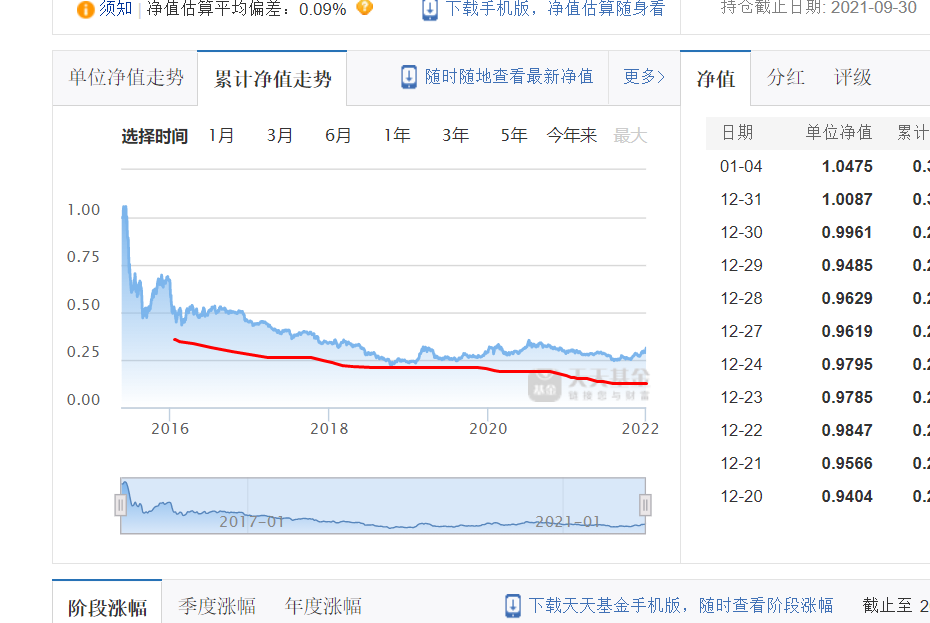Grab the left handle of chart navigator
This screenshot has height=623, width=930.
click(x=120, y=506)
